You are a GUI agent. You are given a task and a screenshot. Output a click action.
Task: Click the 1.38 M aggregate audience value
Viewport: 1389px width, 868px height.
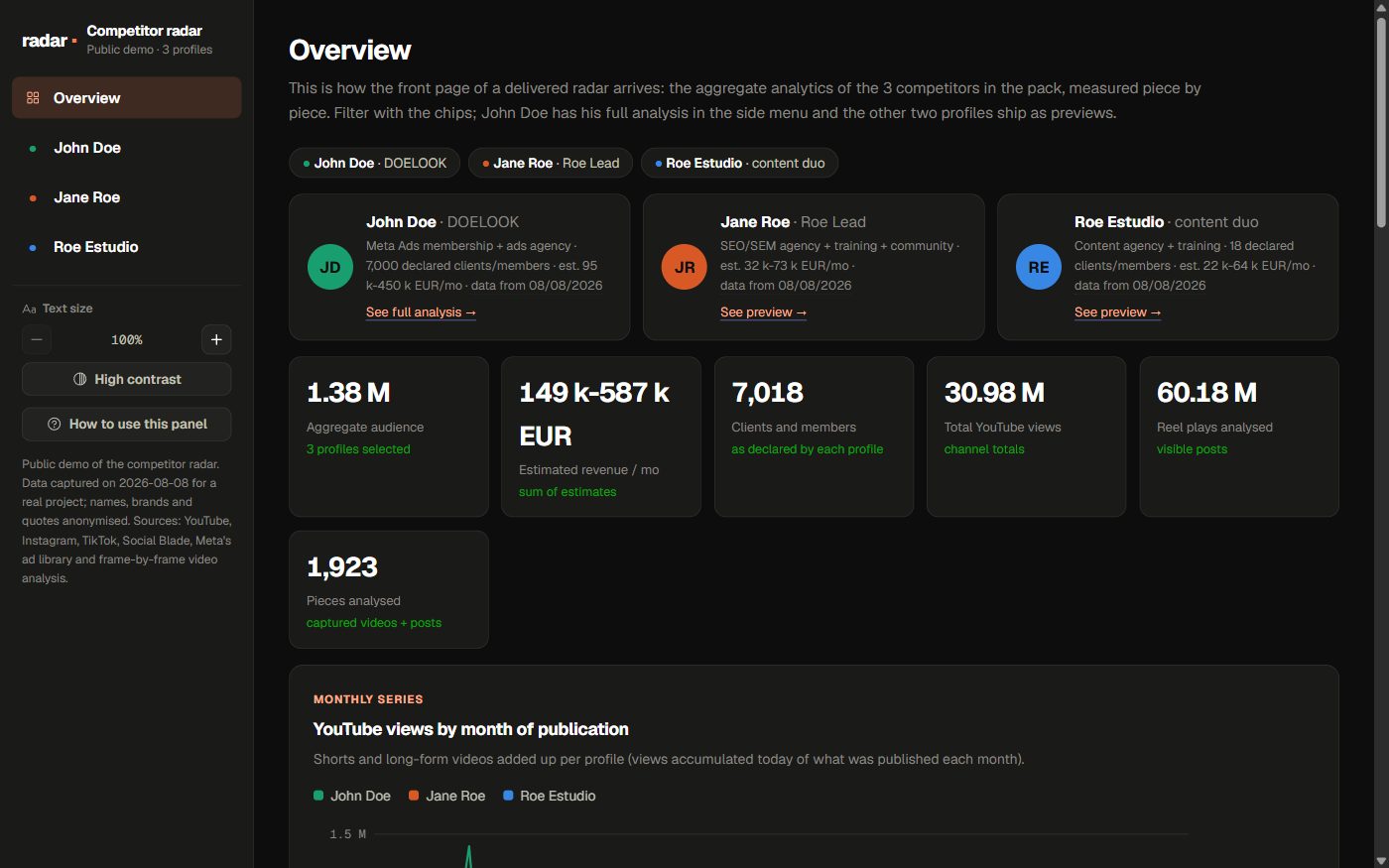pyautogui.click(x=348, y=393)
